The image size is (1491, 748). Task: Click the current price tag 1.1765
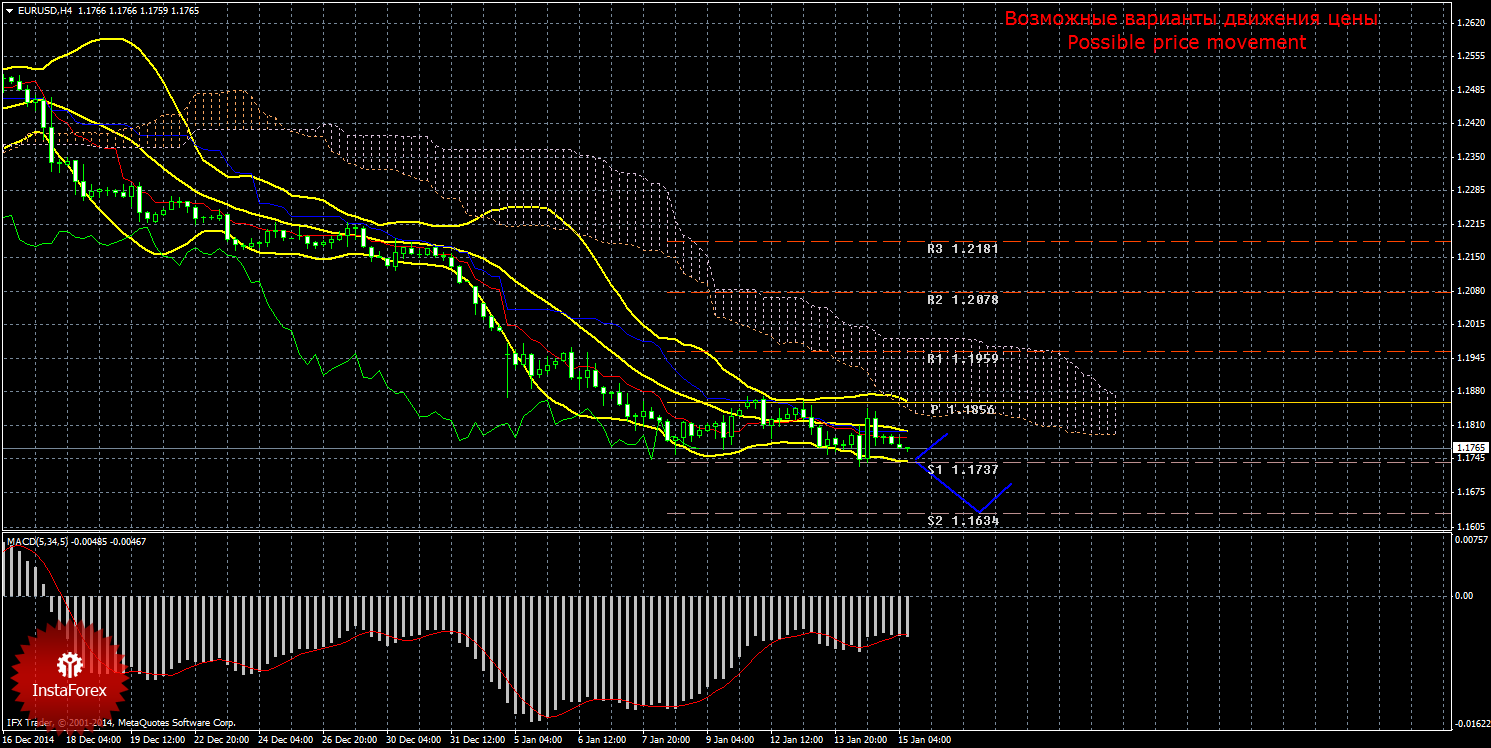tap(1470, 447)
